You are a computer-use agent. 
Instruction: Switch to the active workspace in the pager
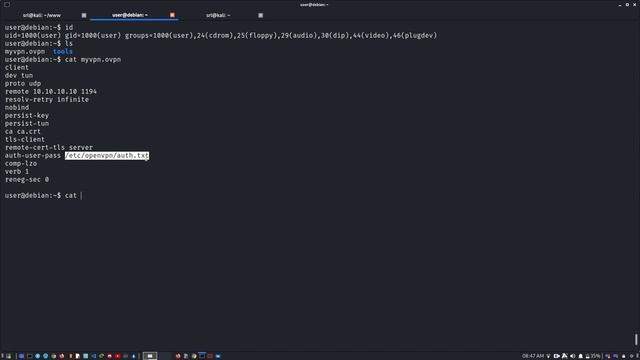(150, 356)
